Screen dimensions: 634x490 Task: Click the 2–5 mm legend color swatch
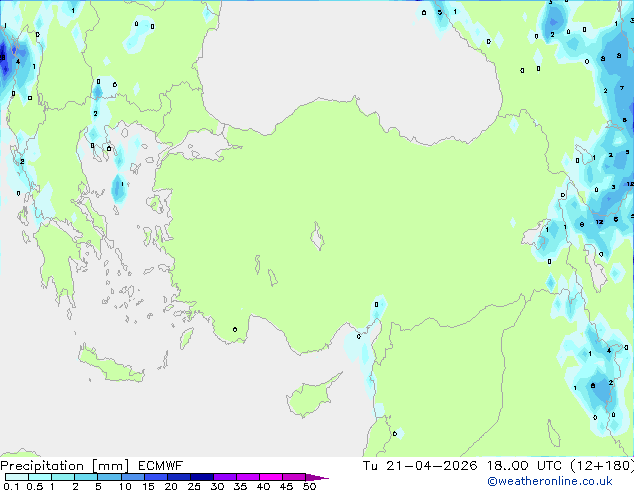[86, 477]
